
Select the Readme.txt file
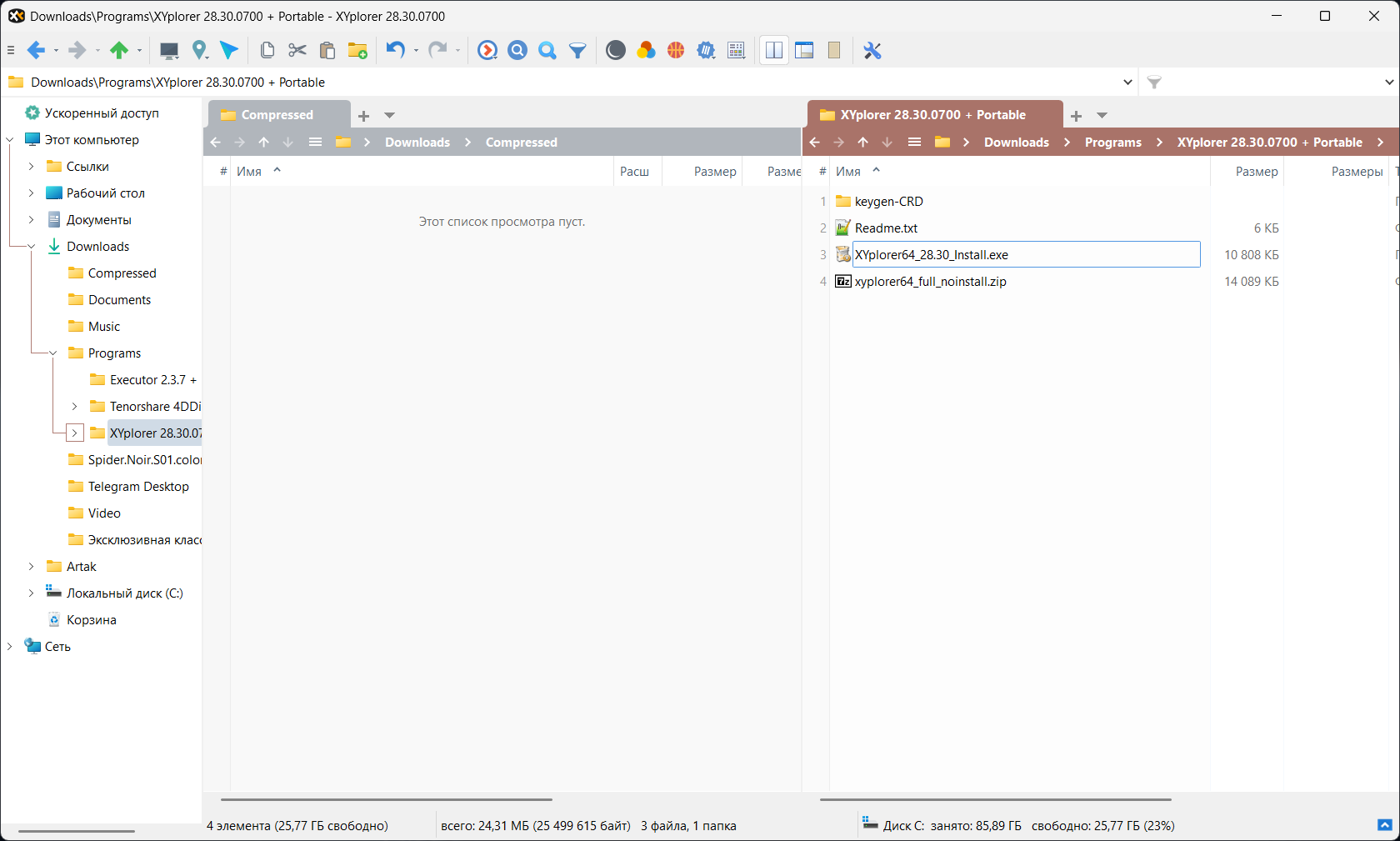886,228
